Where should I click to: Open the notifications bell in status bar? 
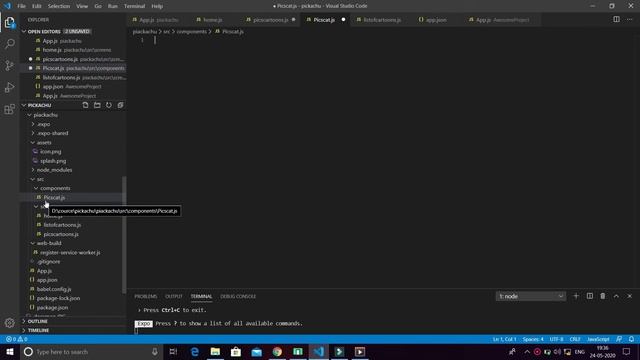pos(631,339)
